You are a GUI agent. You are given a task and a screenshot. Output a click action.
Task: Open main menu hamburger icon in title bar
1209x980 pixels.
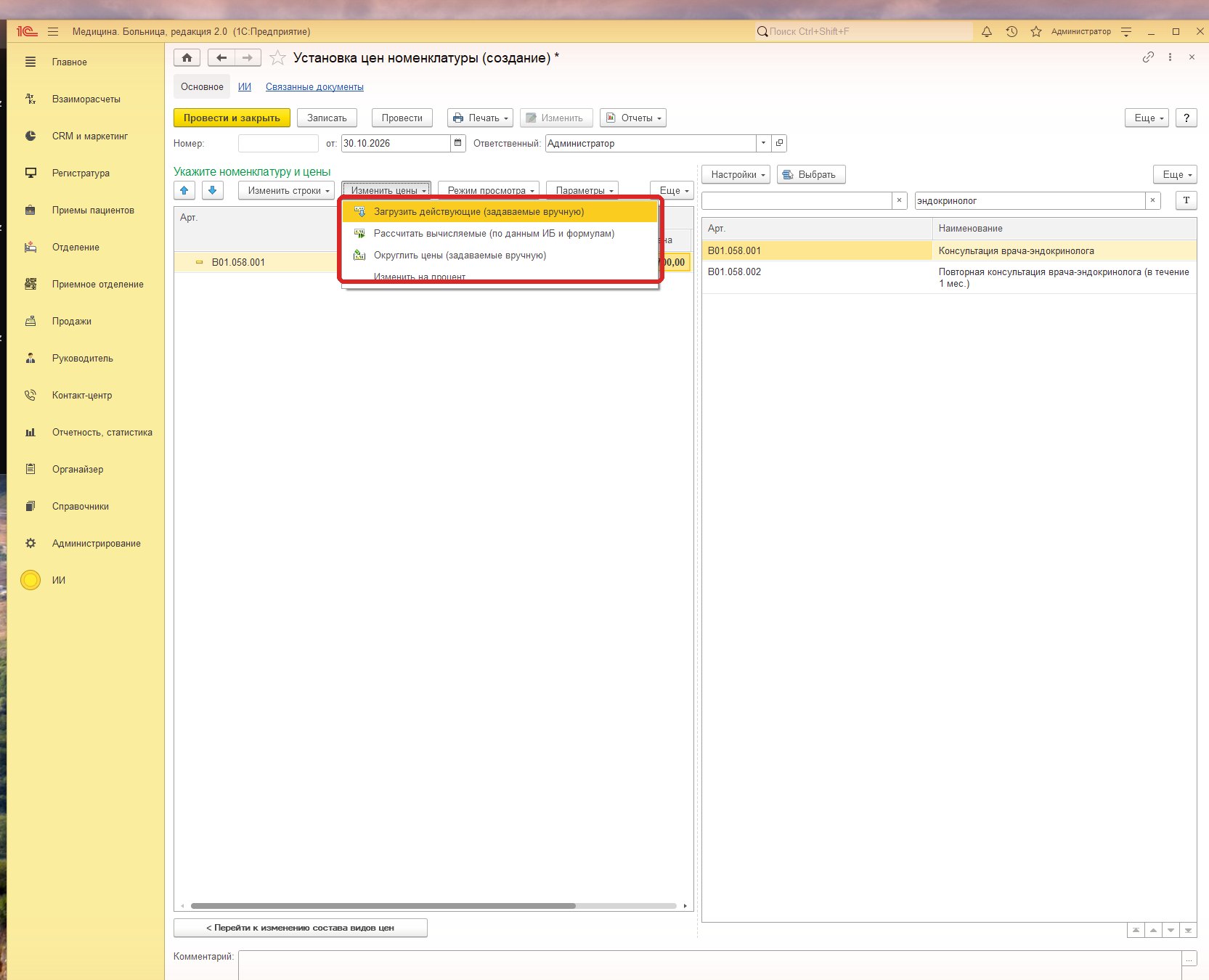point(53,31)
